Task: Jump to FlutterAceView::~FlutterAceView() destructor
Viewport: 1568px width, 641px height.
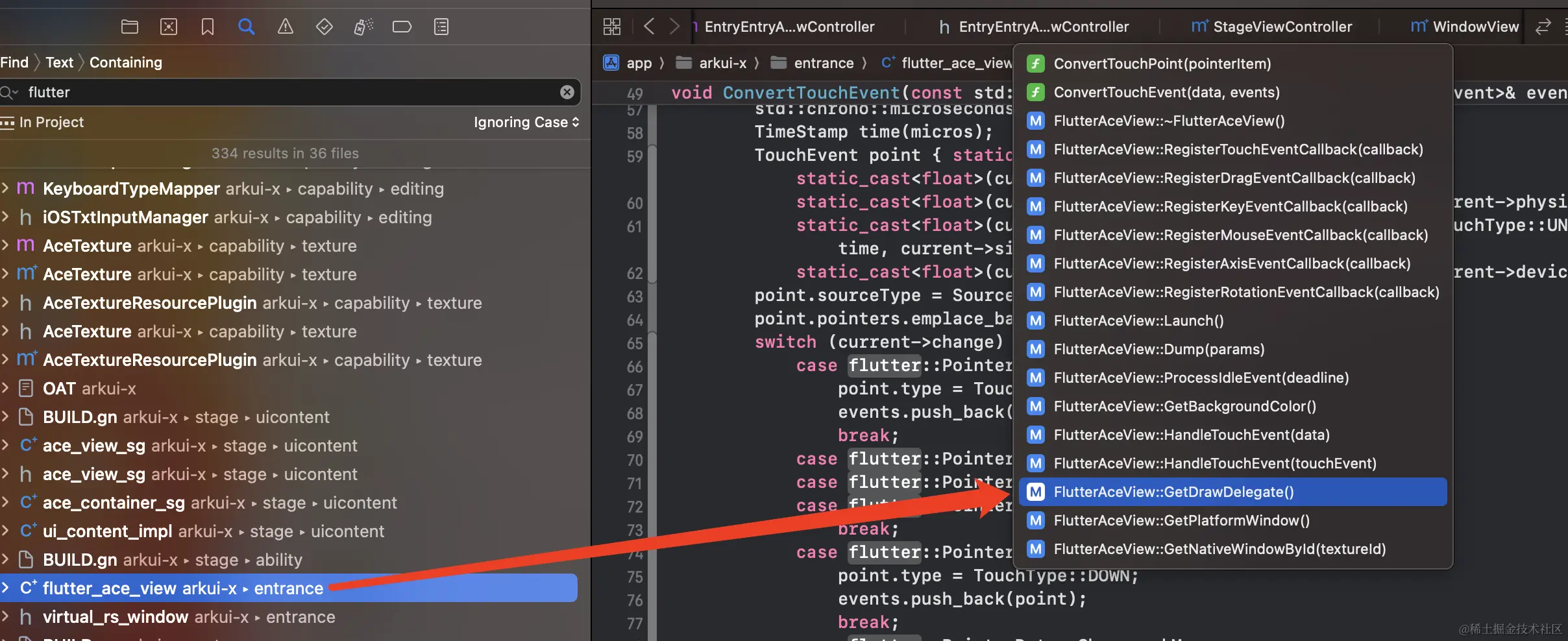Action: pyautogui.click(x=1233, y=121)
